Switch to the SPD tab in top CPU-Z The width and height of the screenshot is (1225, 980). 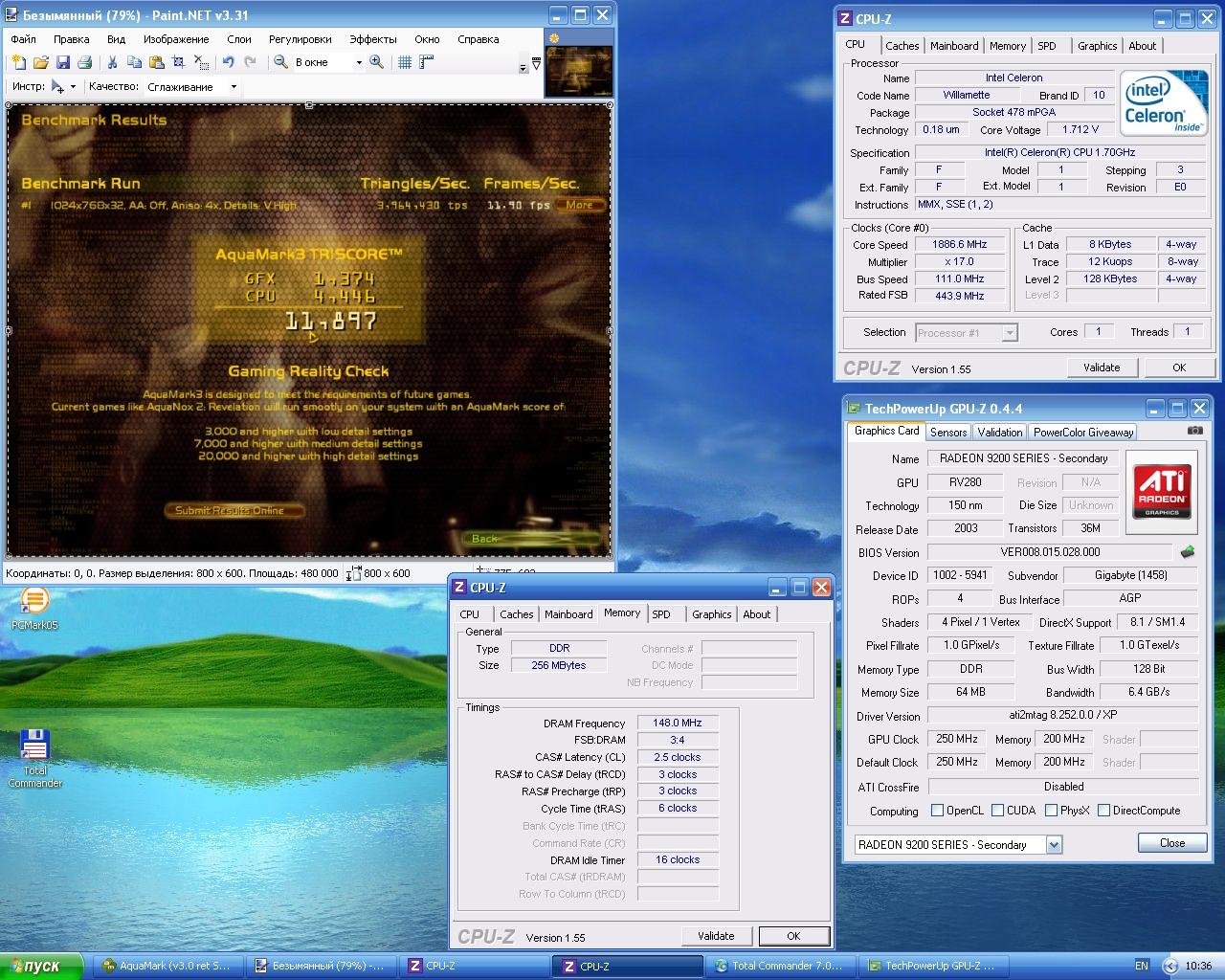pyautogui.click(x=1047, y=46)
